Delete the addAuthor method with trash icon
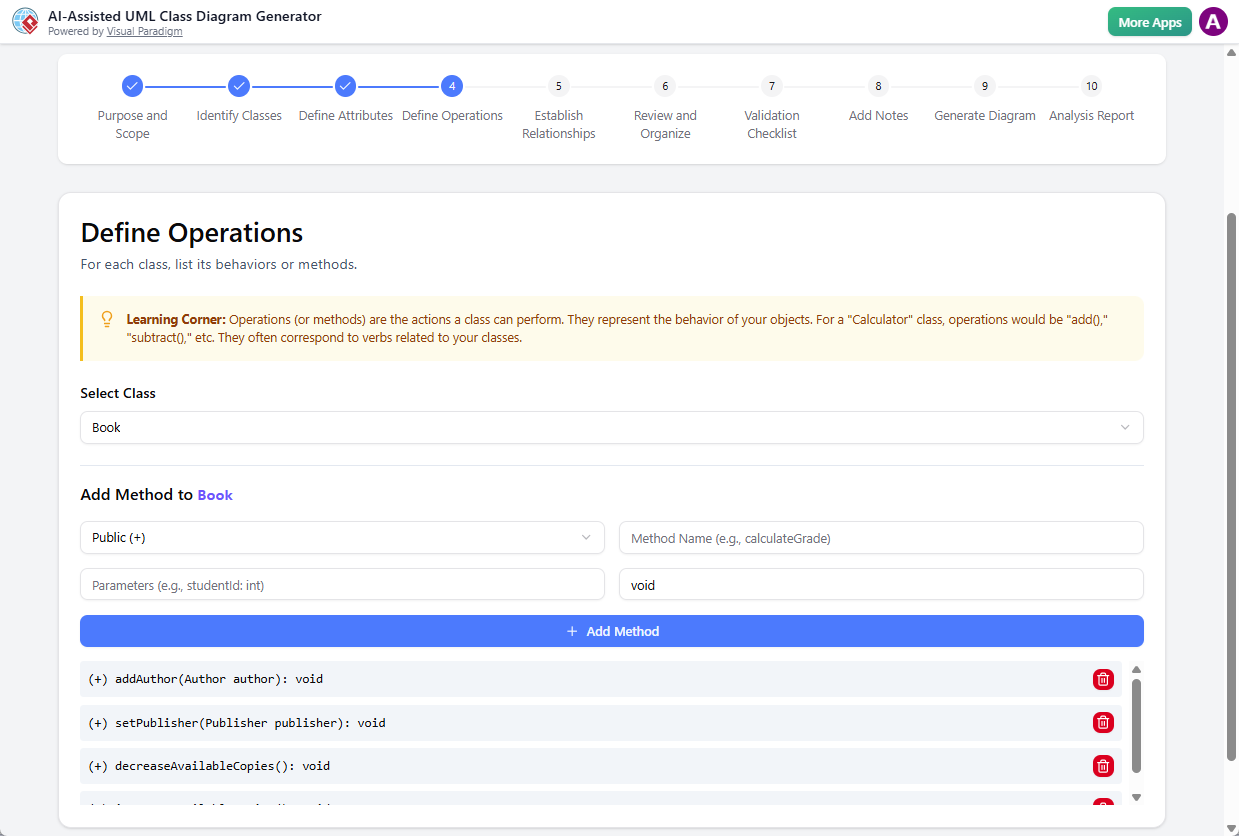Viewport: 1239px width, 836px height. tap(1103, 679)
